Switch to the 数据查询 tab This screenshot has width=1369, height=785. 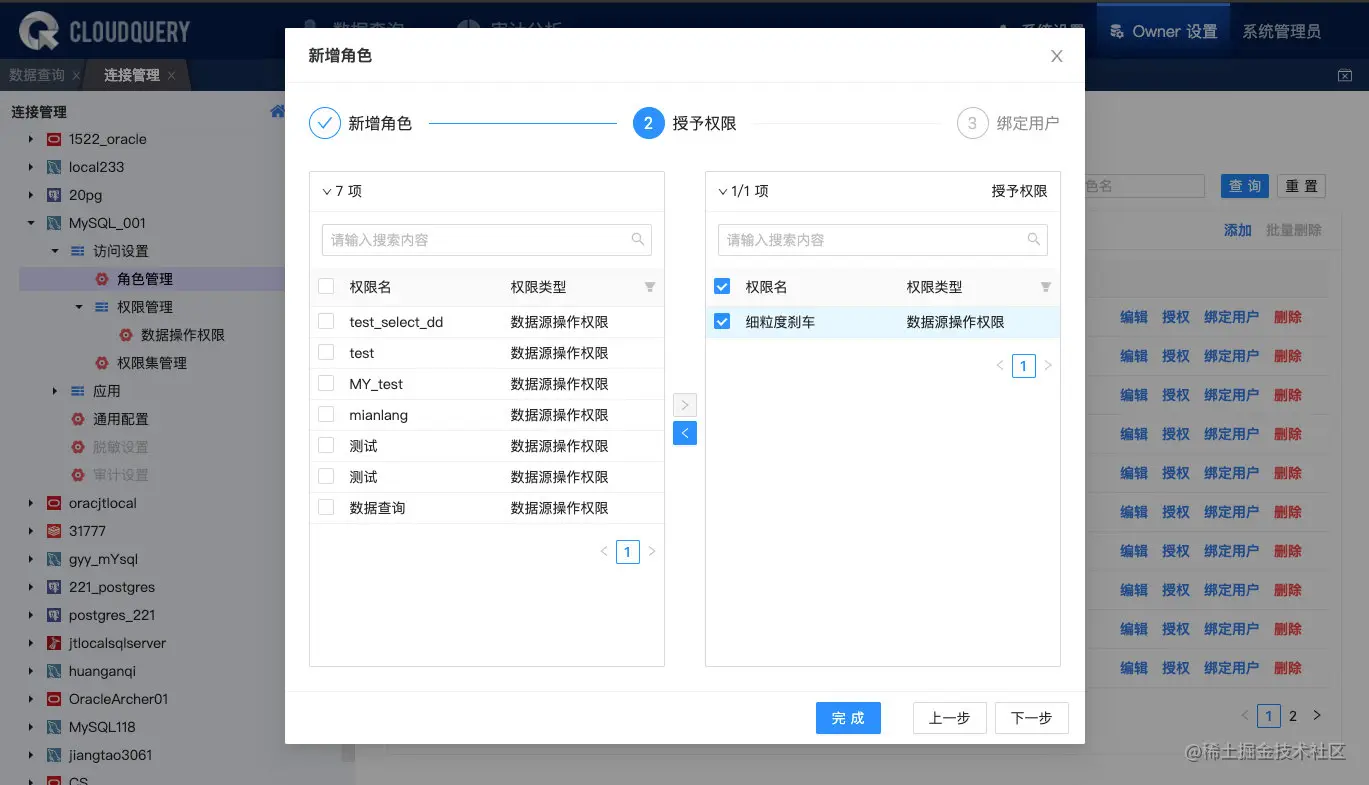(x=37, y=75)
